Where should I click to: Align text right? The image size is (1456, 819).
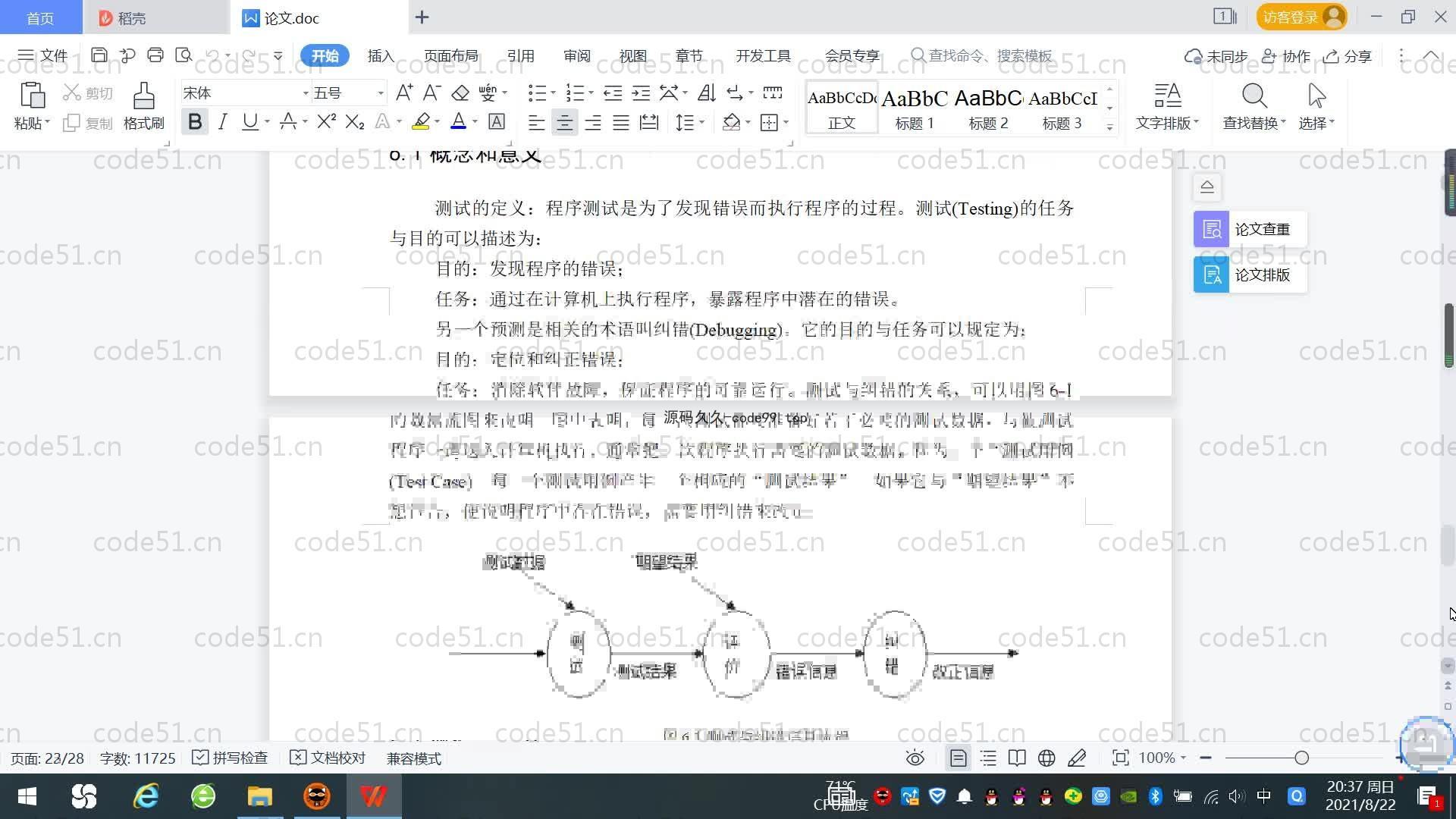[593, 122]
